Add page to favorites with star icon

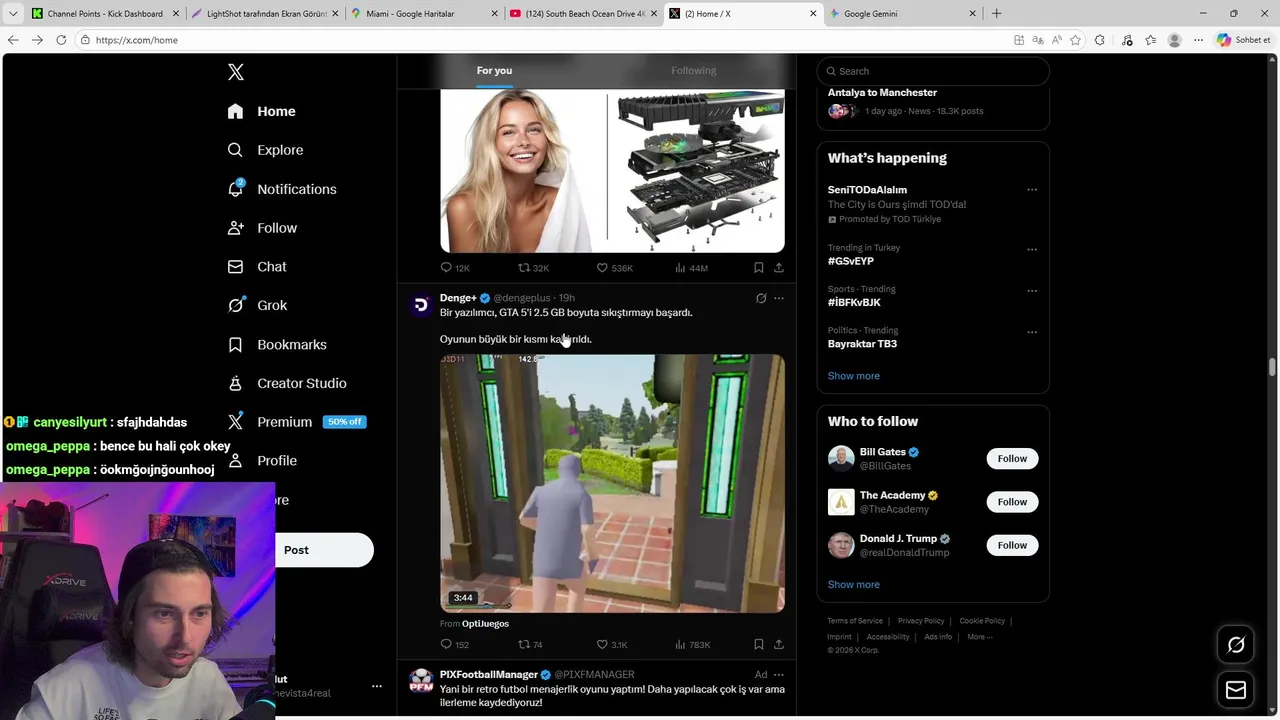pyautogui.click(x=1075, y=40)
